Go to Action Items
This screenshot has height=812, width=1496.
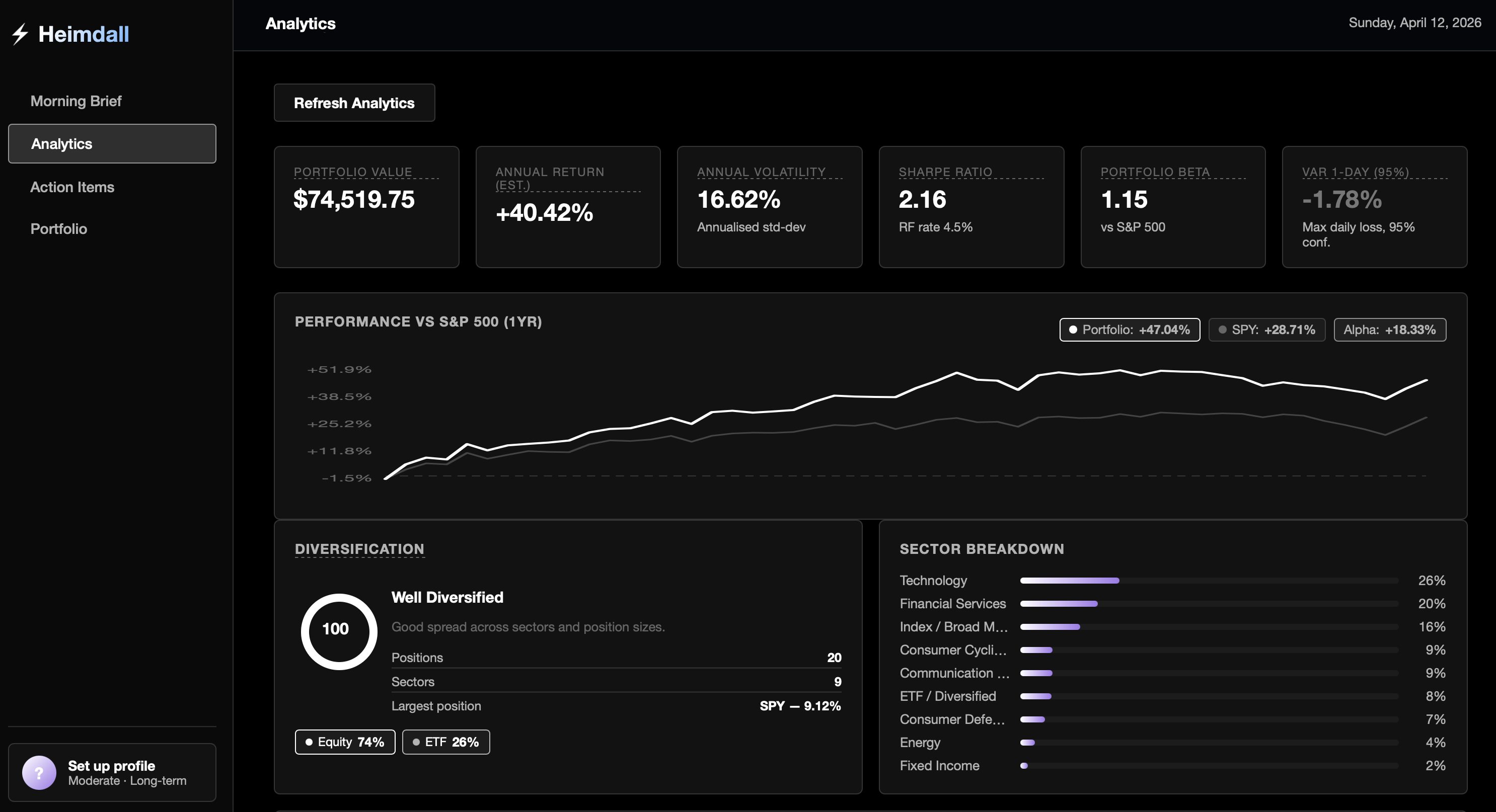[x=72, y=187]
